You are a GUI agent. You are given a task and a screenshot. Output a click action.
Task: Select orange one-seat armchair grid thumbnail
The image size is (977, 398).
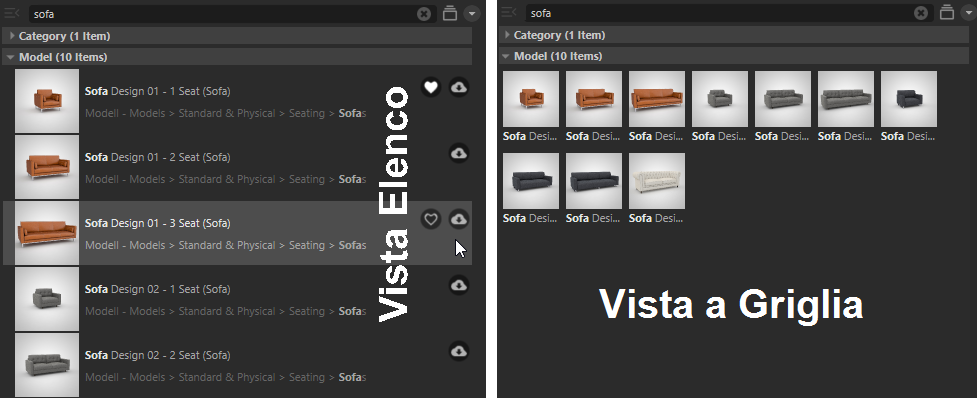tap(531, 99)
